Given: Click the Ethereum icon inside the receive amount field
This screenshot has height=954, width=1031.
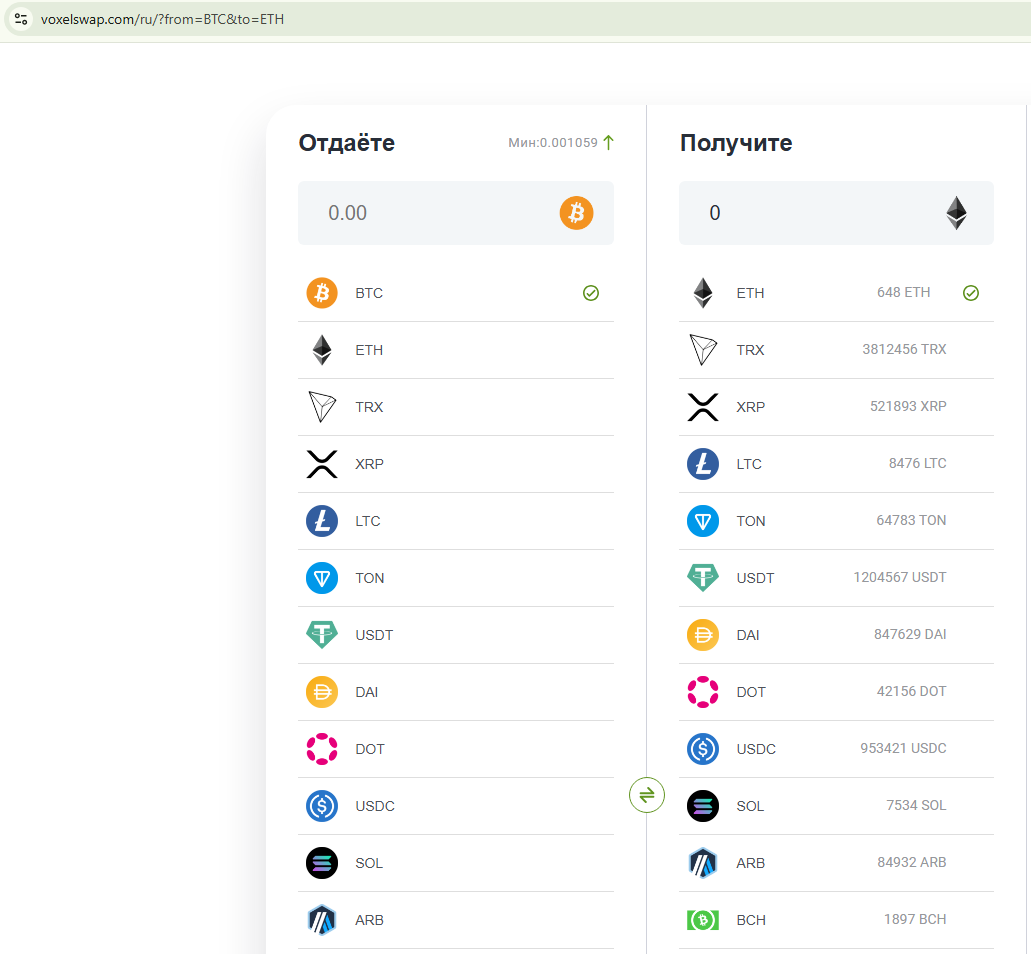Looking at the screenshot, I should click(x=956, y=213).
